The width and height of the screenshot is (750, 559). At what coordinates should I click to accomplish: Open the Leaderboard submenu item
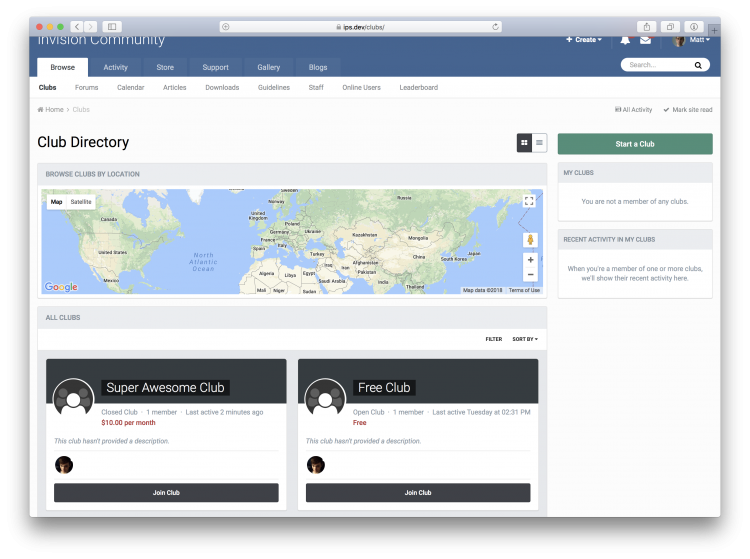click(419, 88)
